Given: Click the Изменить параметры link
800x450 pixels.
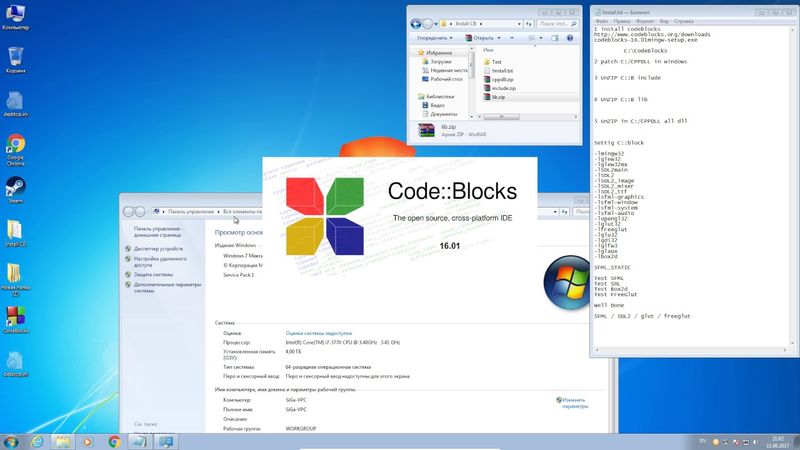Looking at the screenshot, I should coord(574,403).
